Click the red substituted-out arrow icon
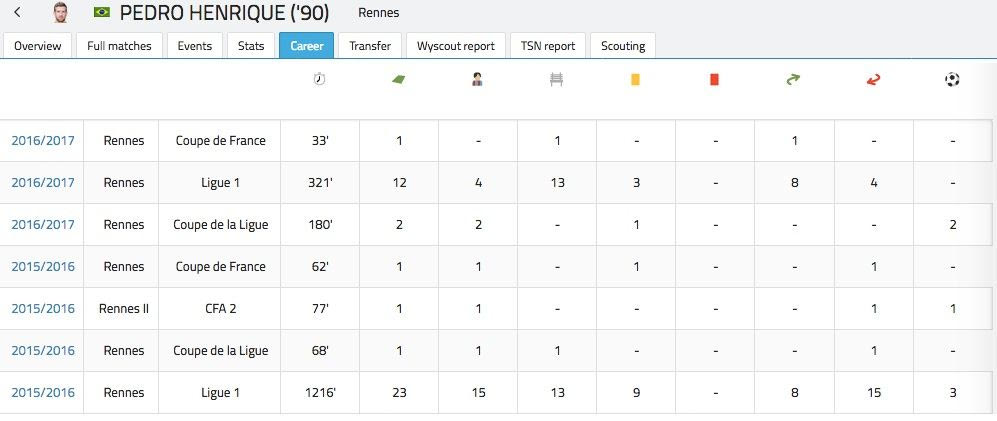Image resolution: width=997 pixels, height=421 pixels. click(873, 80)
